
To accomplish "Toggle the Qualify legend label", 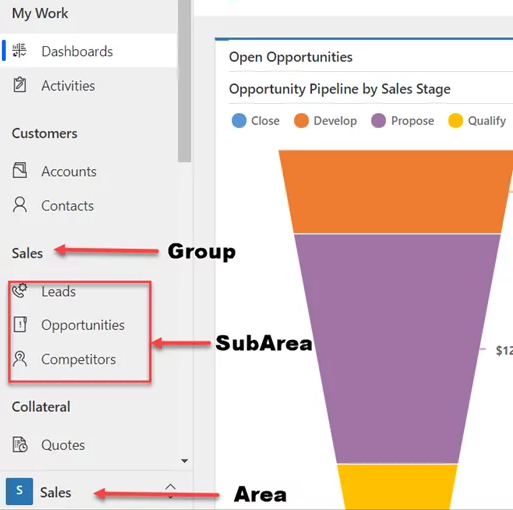I will click(487, 121).
